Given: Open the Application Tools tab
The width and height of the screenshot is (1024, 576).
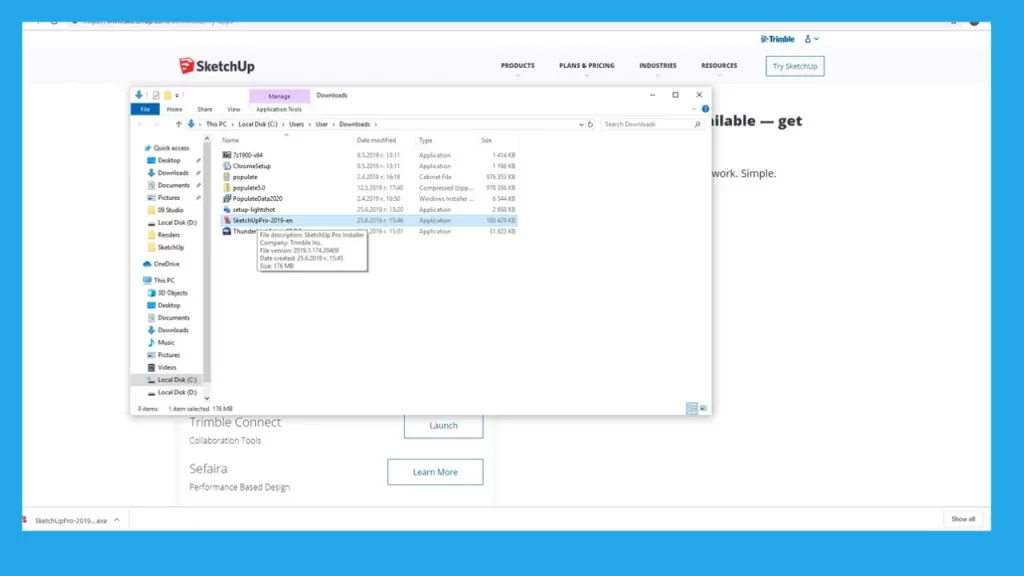Looking at the screenshot, I should click(x=279, y=109).
